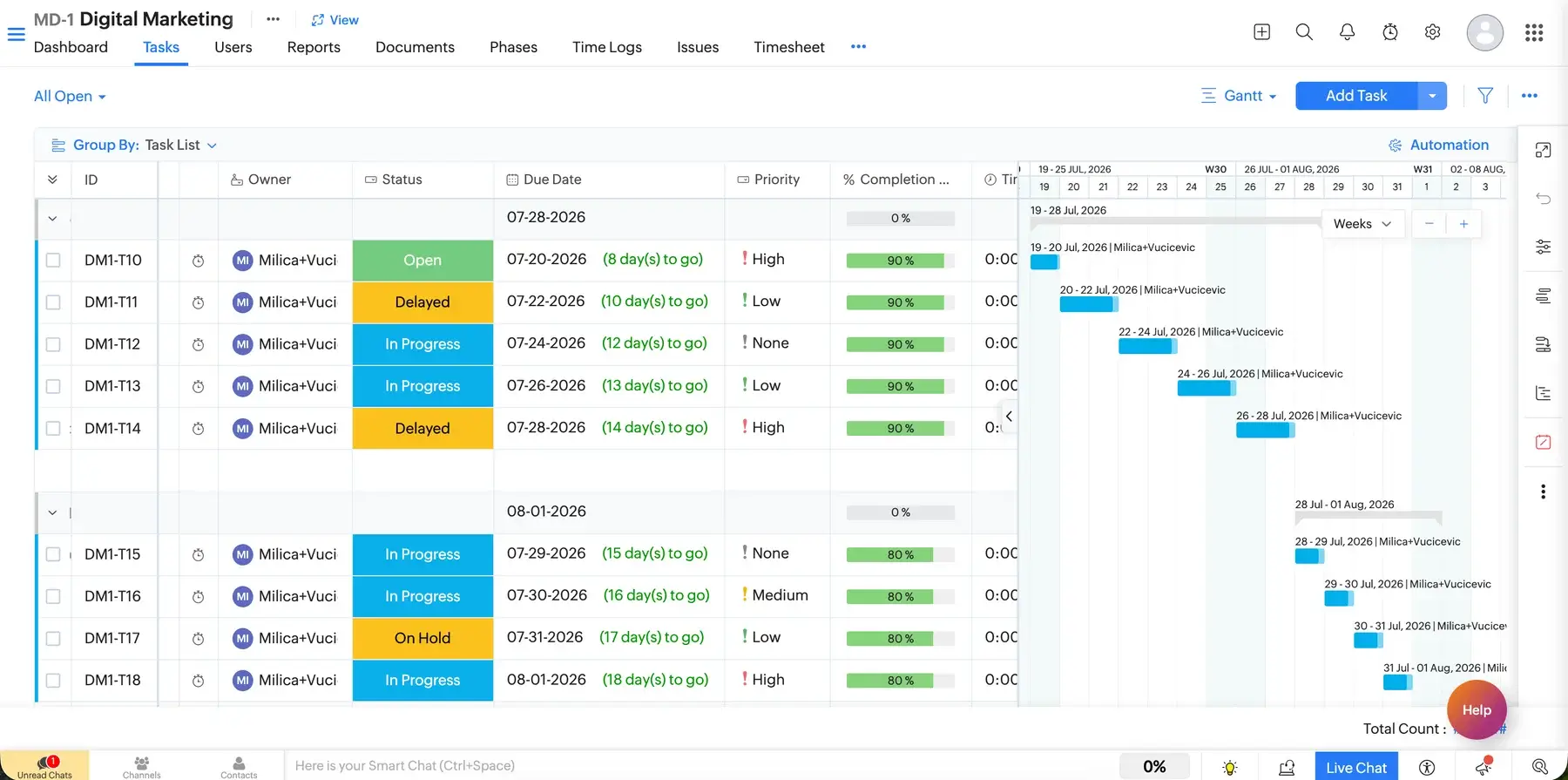Open Contacts in the bottom bar
This screenshot has height=780, width=1568.
coord(239,767)
